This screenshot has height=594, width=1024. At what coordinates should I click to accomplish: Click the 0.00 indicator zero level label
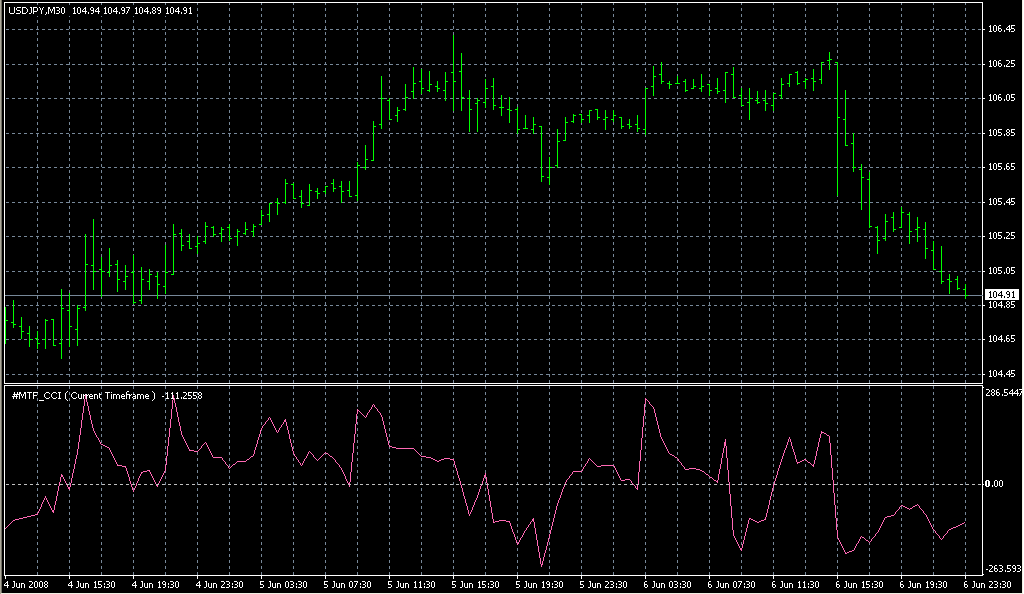coord(994,484)
